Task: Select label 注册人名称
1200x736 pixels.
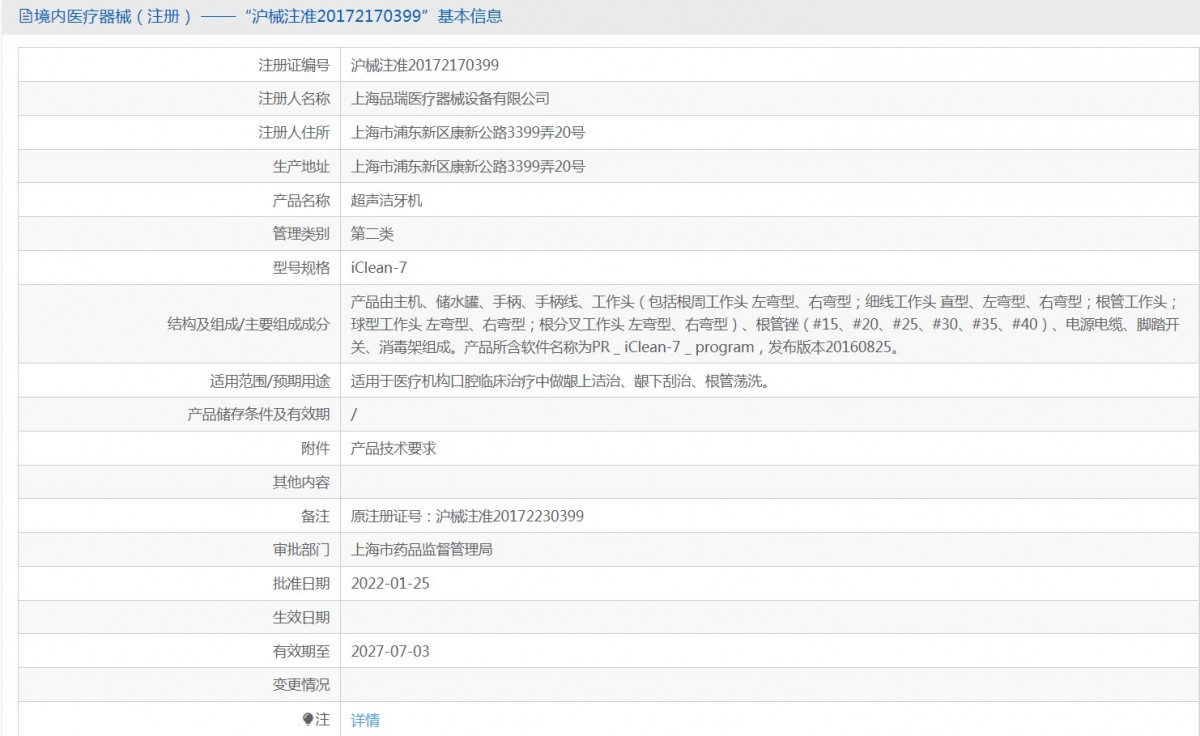Action: 293,99
